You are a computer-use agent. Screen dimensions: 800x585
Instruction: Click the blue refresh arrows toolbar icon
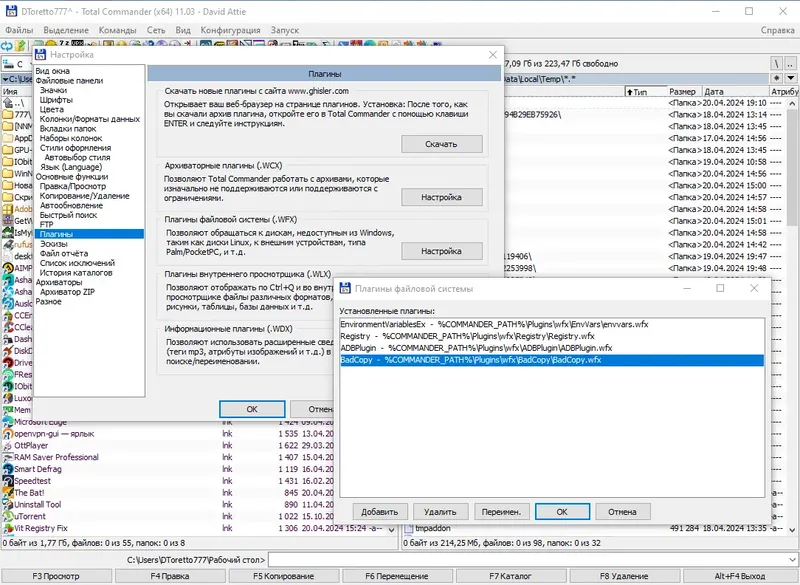click(x=7, y=46)
